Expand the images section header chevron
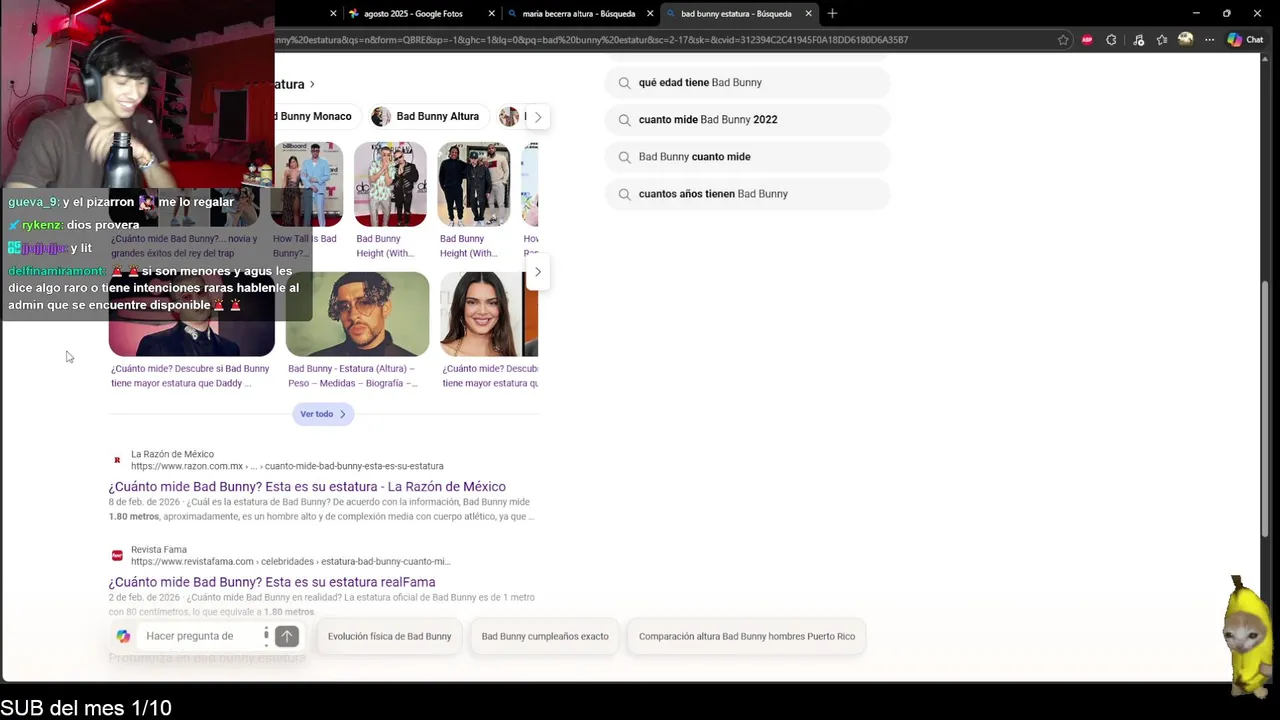 tap(312, 85)
